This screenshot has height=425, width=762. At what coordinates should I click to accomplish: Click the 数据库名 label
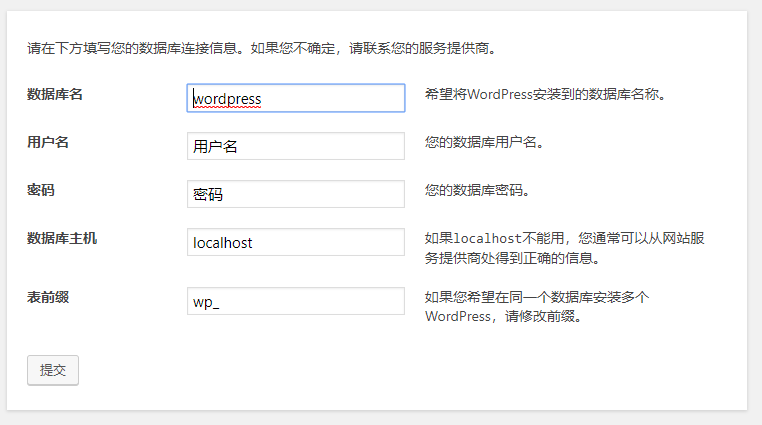pyautogui.click(x=54, y=94)
